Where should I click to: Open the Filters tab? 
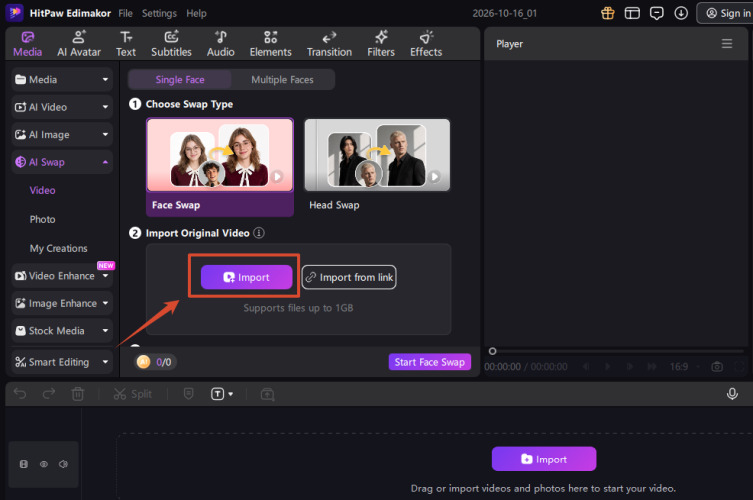381,44
